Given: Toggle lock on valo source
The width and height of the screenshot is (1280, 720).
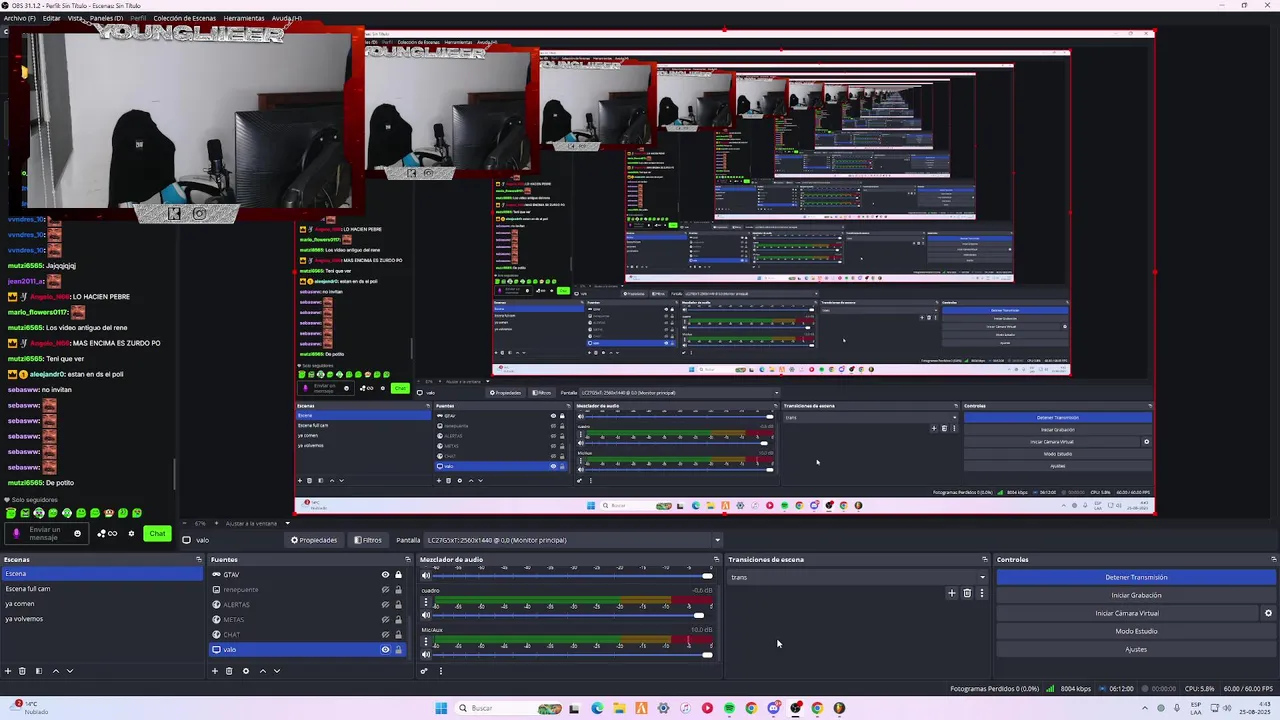Looking at the screenshot, I should click(398, 650).
